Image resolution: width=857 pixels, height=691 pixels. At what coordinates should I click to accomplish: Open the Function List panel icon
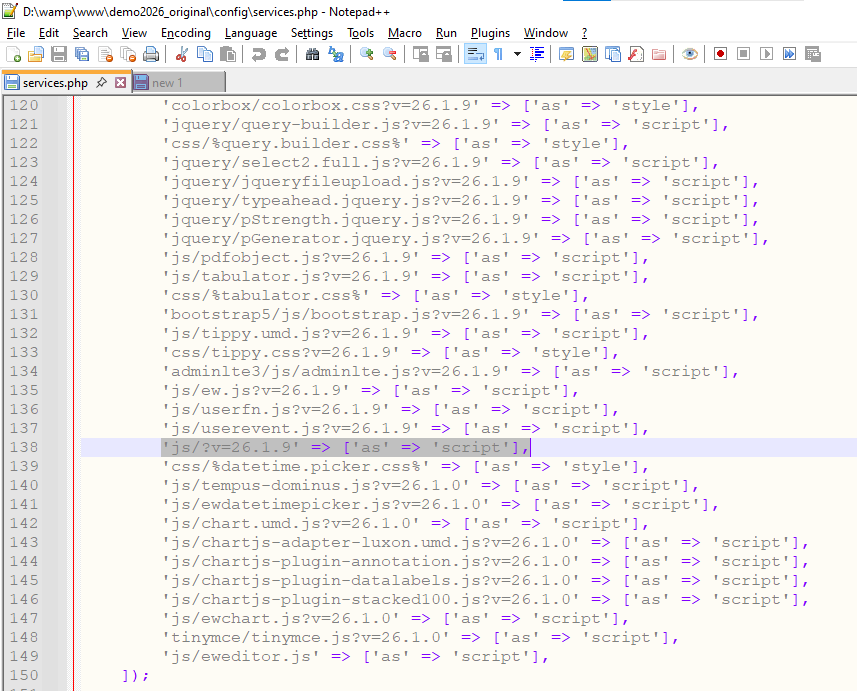coord(636,54)
